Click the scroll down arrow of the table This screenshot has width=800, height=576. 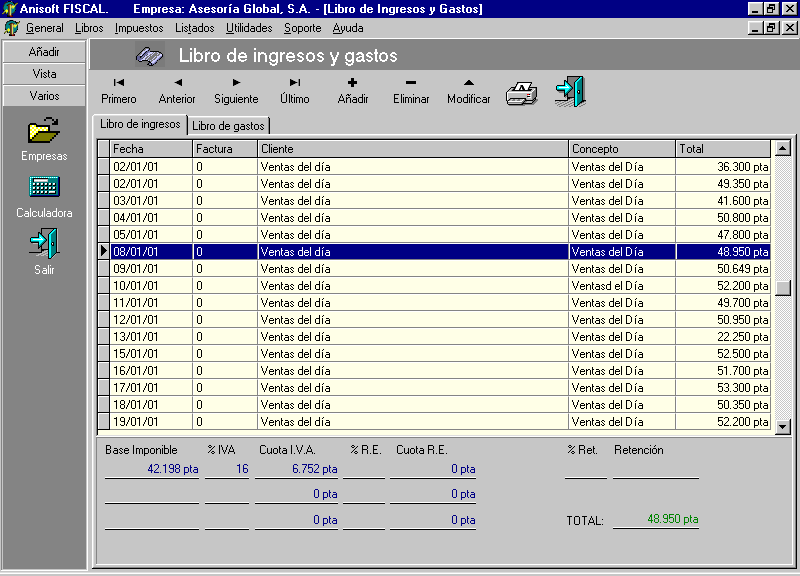782,426
